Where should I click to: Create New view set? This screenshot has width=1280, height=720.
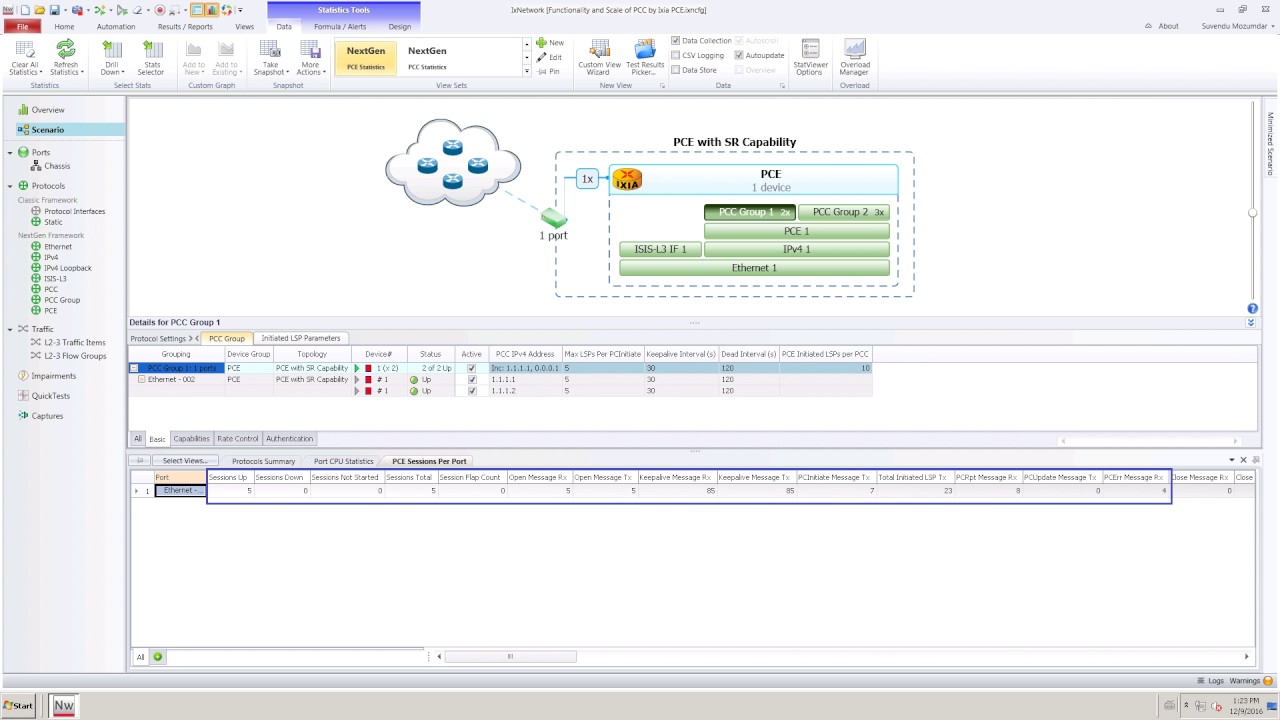(x=550, y=43)
